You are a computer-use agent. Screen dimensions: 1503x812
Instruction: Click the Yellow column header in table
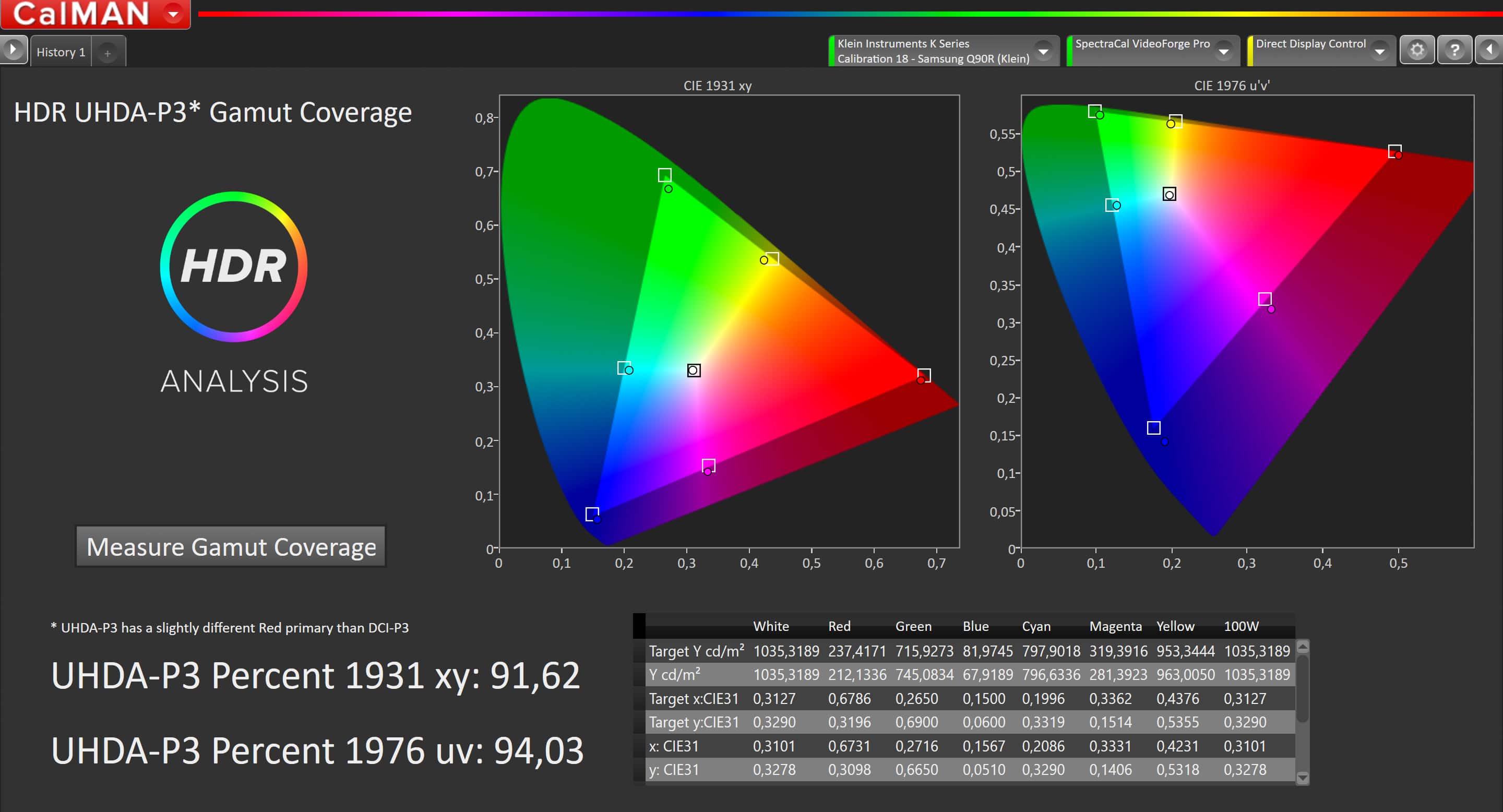(1175, 626)
